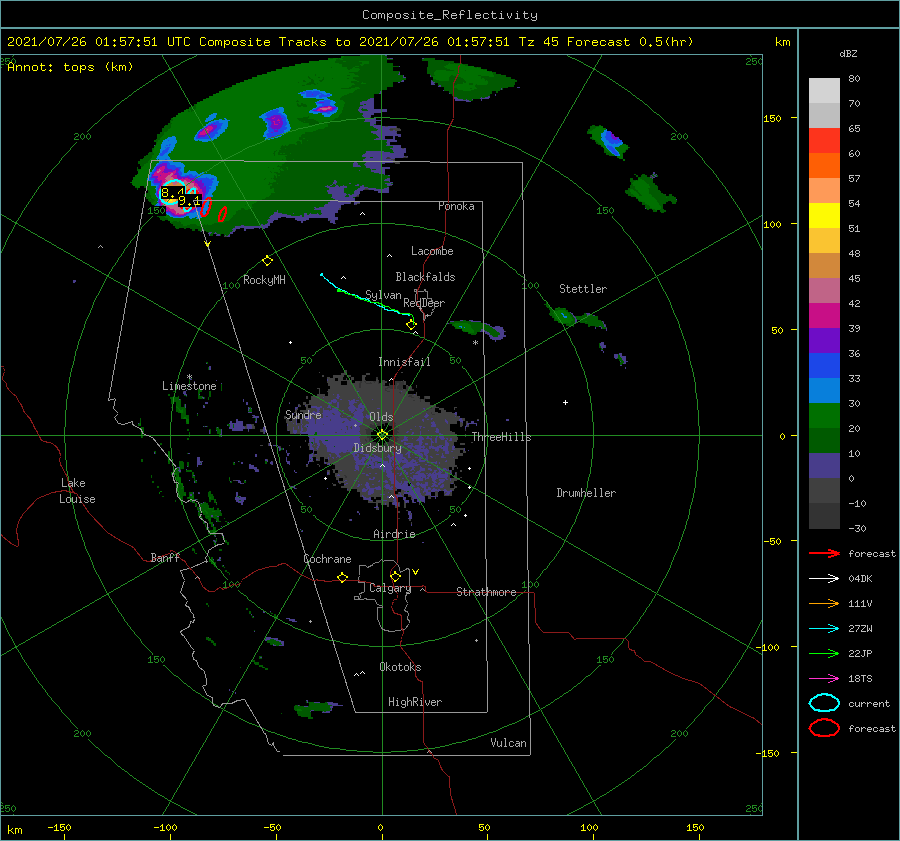900x841 pixels.
Task: Click the green 22JP arrow icon
Action: [824, 653]
